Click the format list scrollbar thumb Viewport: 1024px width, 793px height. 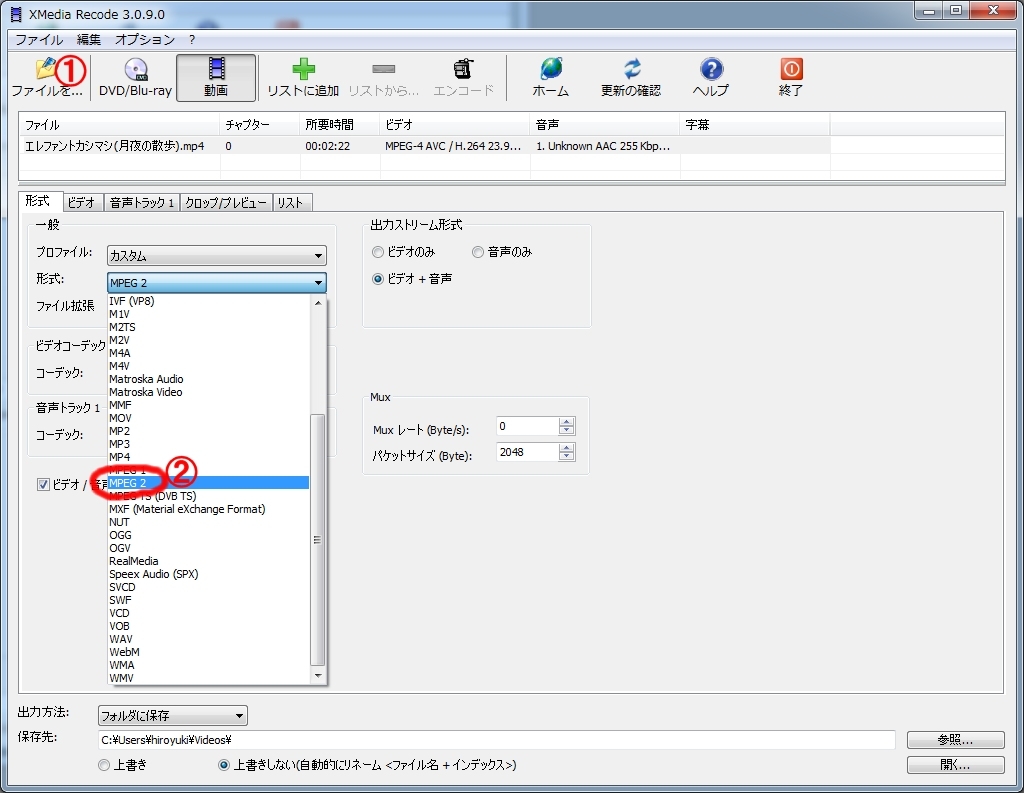(318, 540)
